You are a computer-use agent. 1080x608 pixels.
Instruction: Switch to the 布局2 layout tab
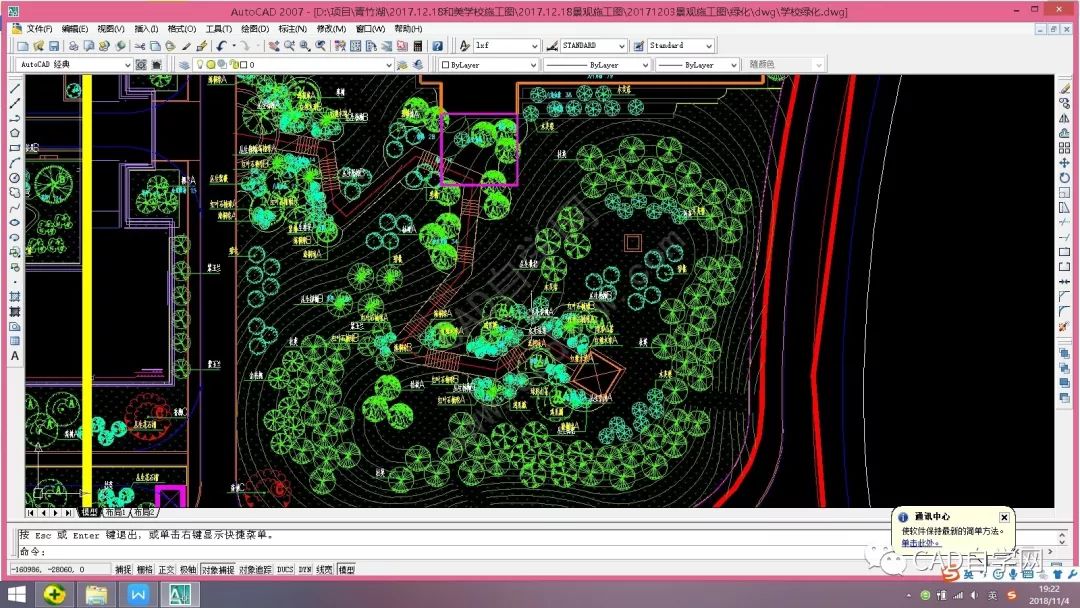(x=145, y=512)
